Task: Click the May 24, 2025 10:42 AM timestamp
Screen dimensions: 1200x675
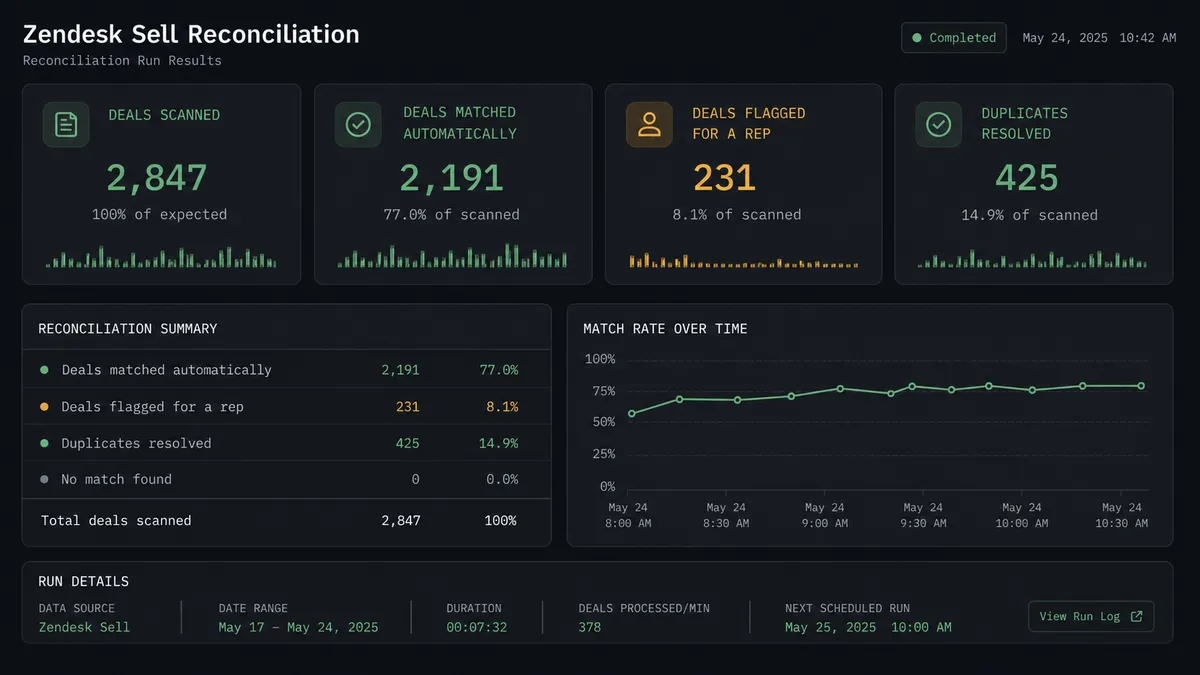Action: pyautogui.click(x=1099, y=38)
